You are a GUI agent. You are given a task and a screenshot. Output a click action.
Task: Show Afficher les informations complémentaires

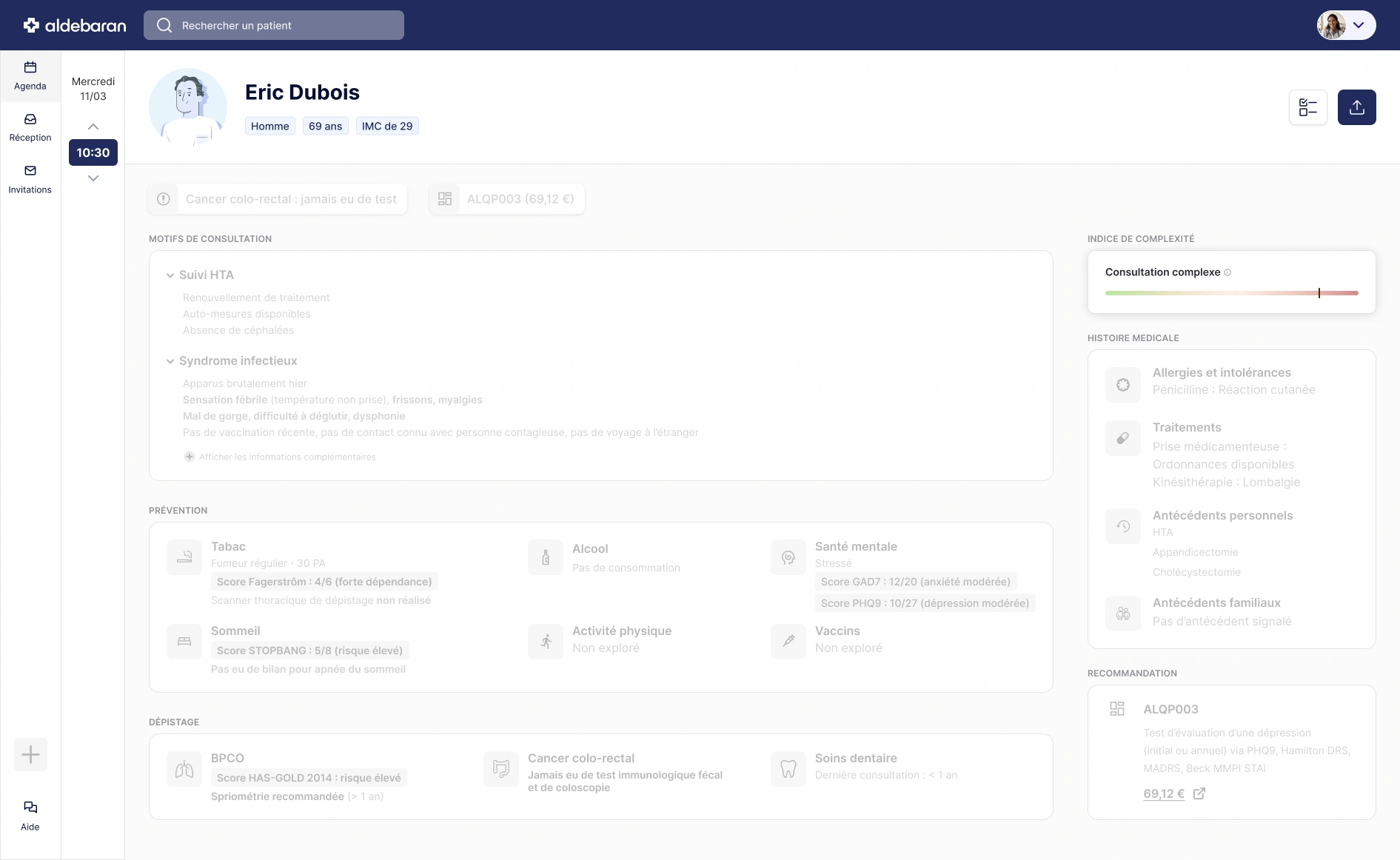coord(280,457)
